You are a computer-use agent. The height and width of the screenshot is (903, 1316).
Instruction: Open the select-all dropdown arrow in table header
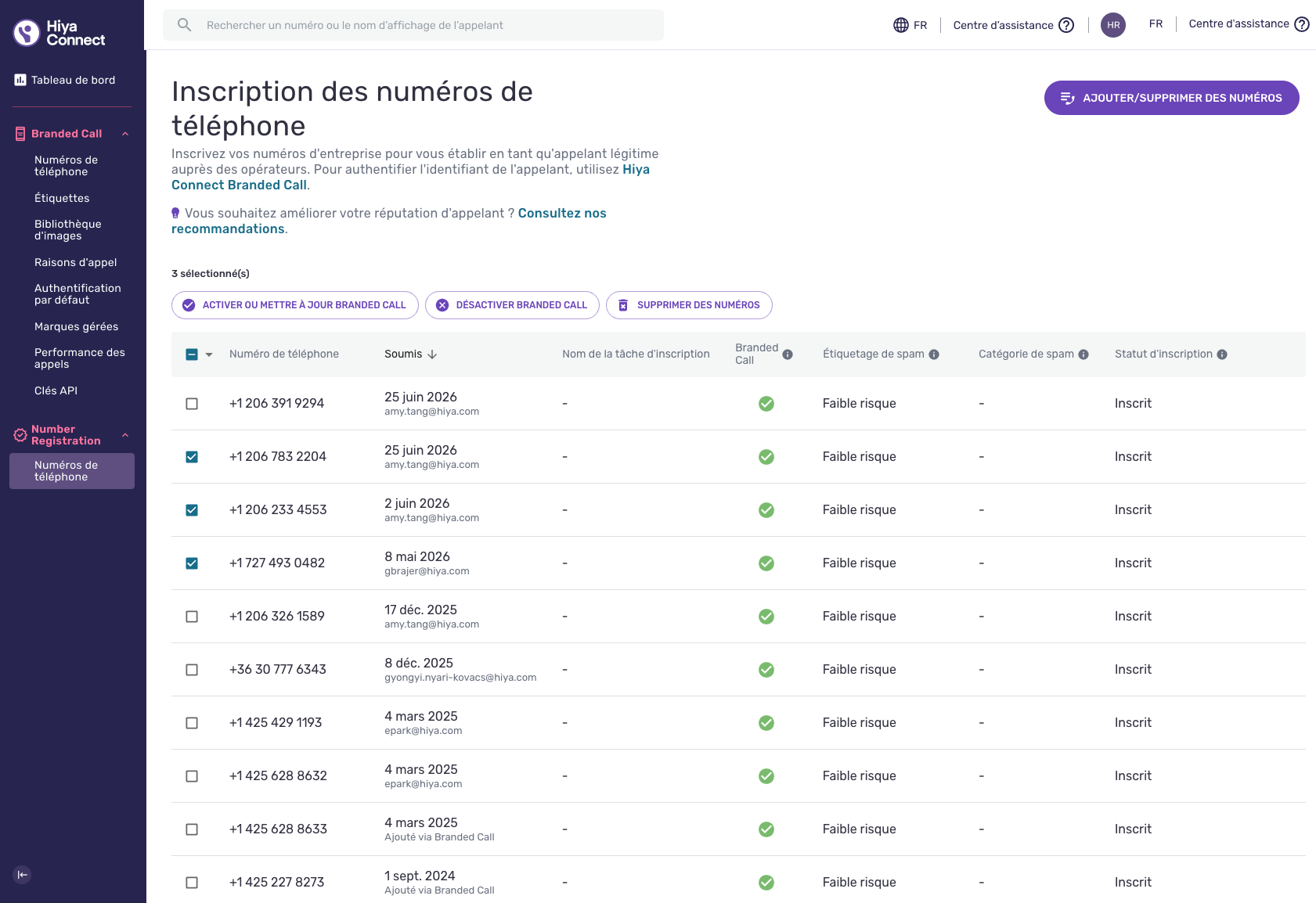click(x=209, y=354)
